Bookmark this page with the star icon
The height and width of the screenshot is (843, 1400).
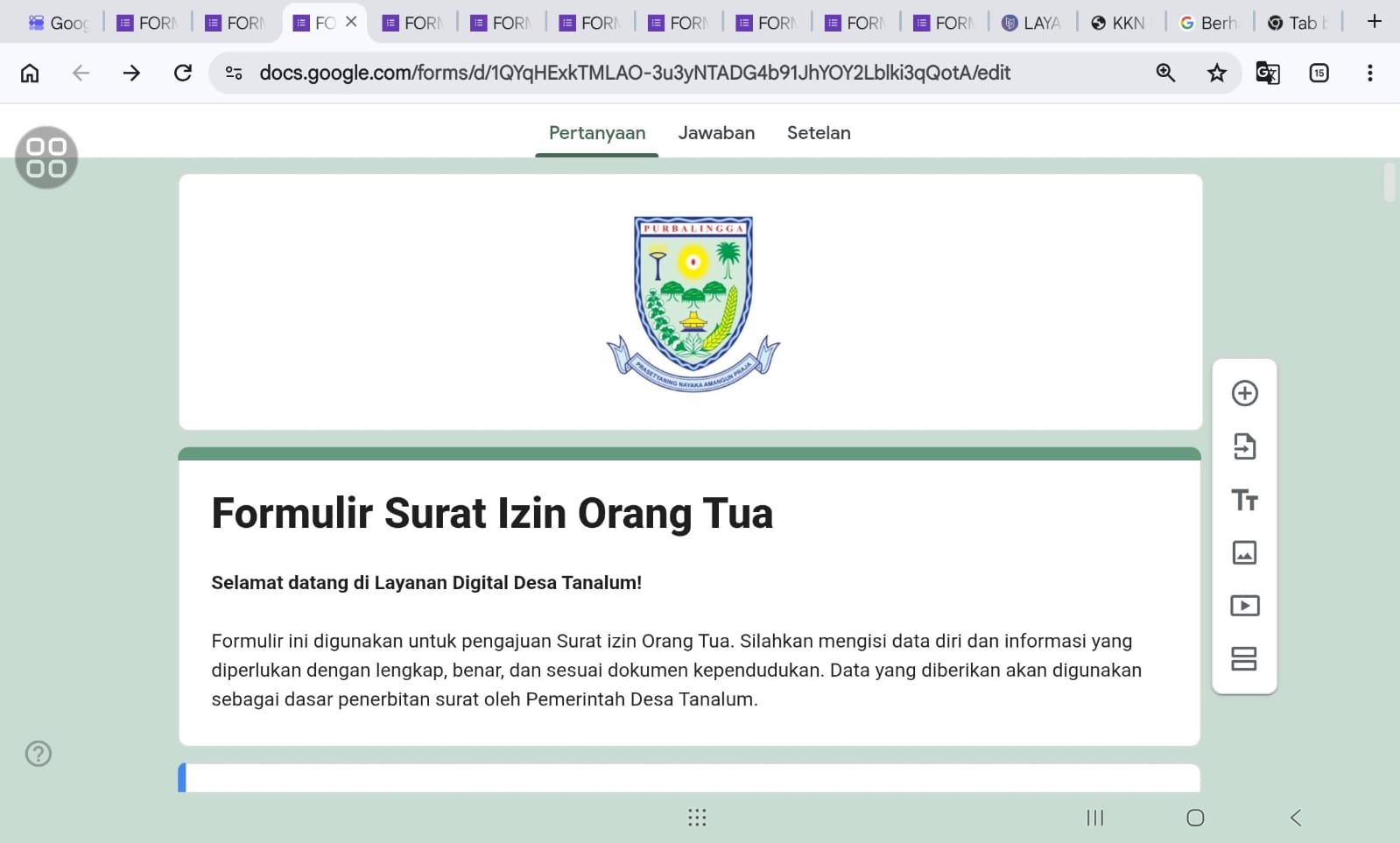pos(1217,73)
